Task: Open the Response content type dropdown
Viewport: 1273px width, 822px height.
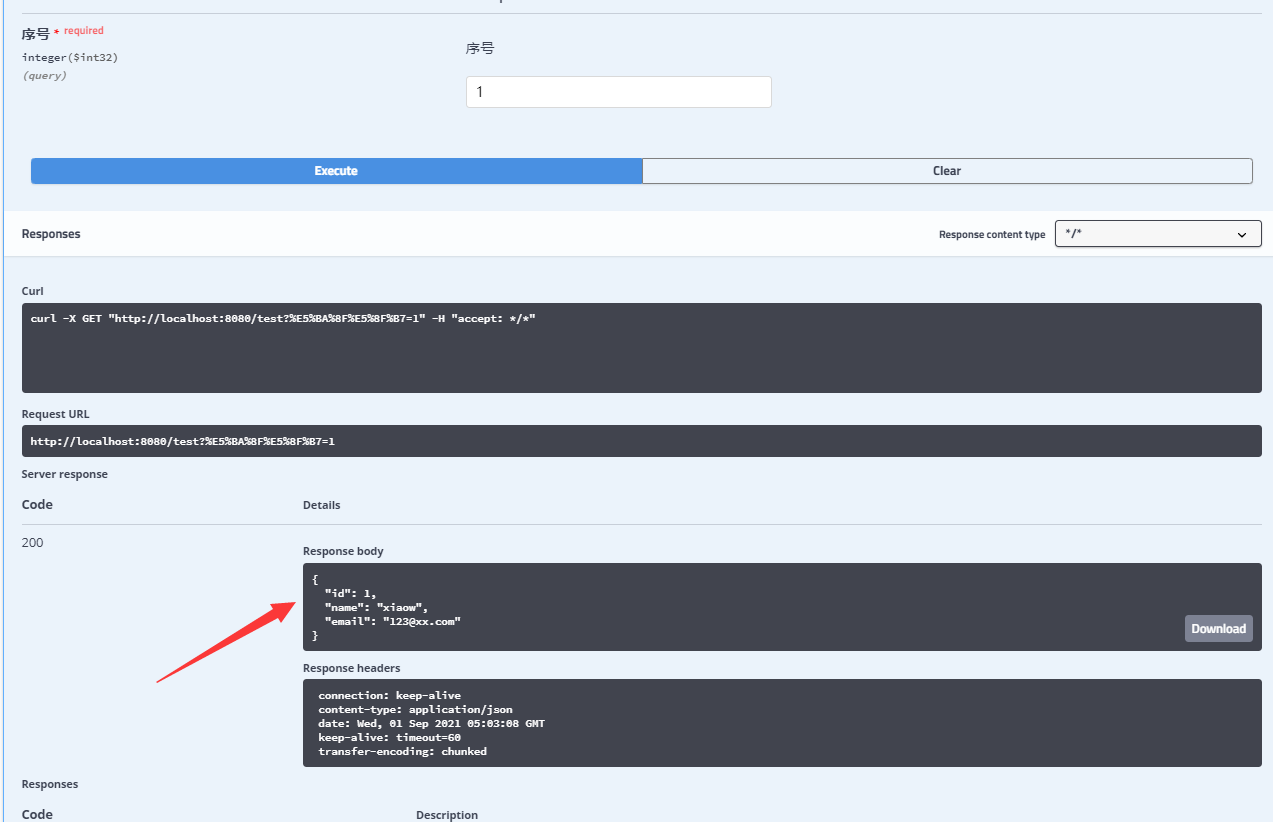Action: pyautogui.click(x=1158, y=234)
